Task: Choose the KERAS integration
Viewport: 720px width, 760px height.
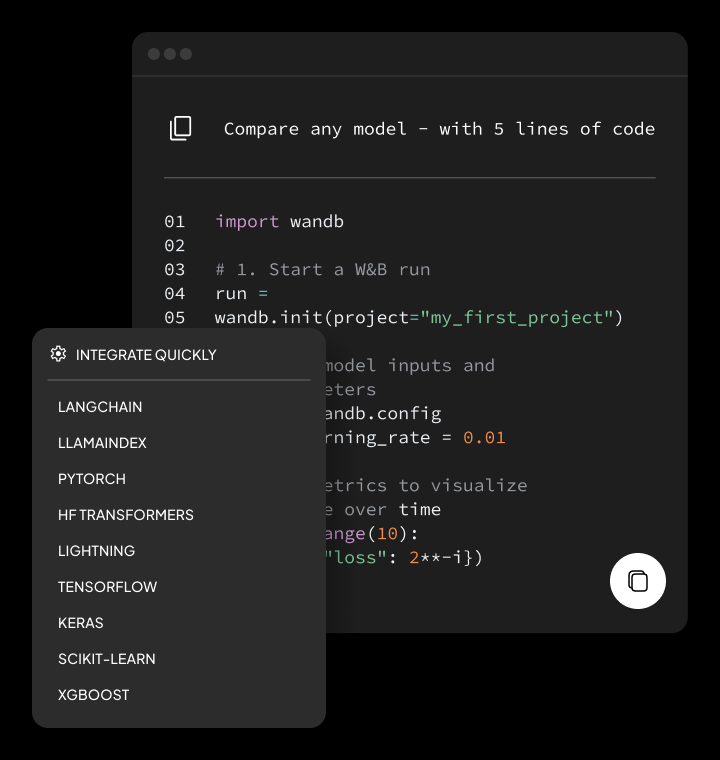Action: pos(80,623)
